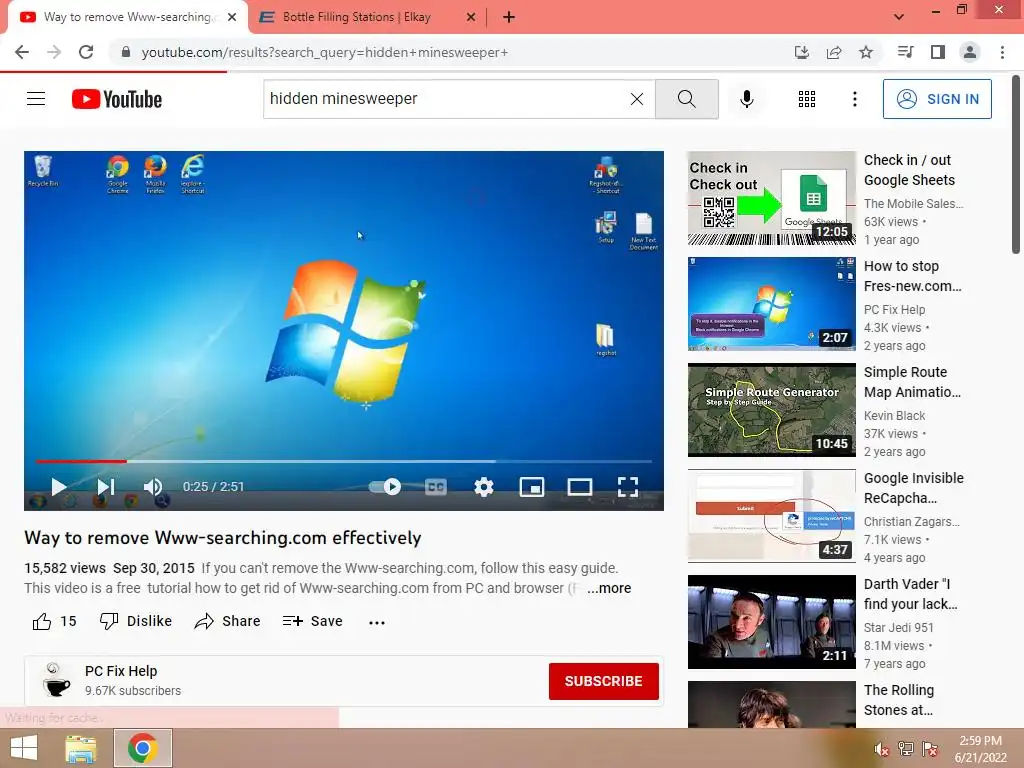Viewport: 1024px width, 768px height.
Task: Select the Way to remove Www-searching tab
Action: [x=127, y=17]
